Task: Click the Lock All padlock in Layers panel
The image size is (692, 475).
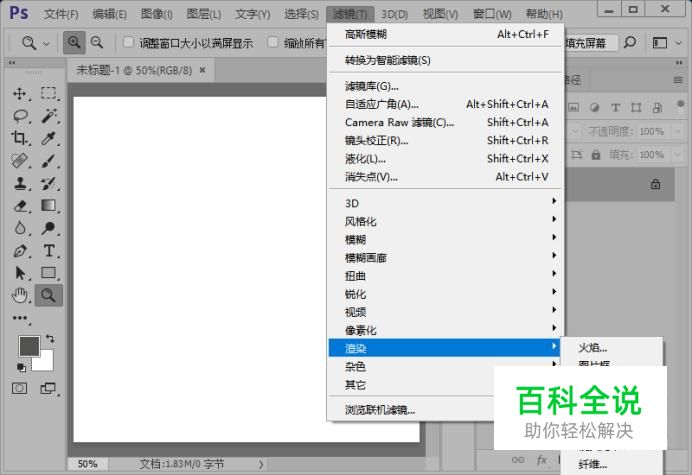Action: click(x=596, y=155)
